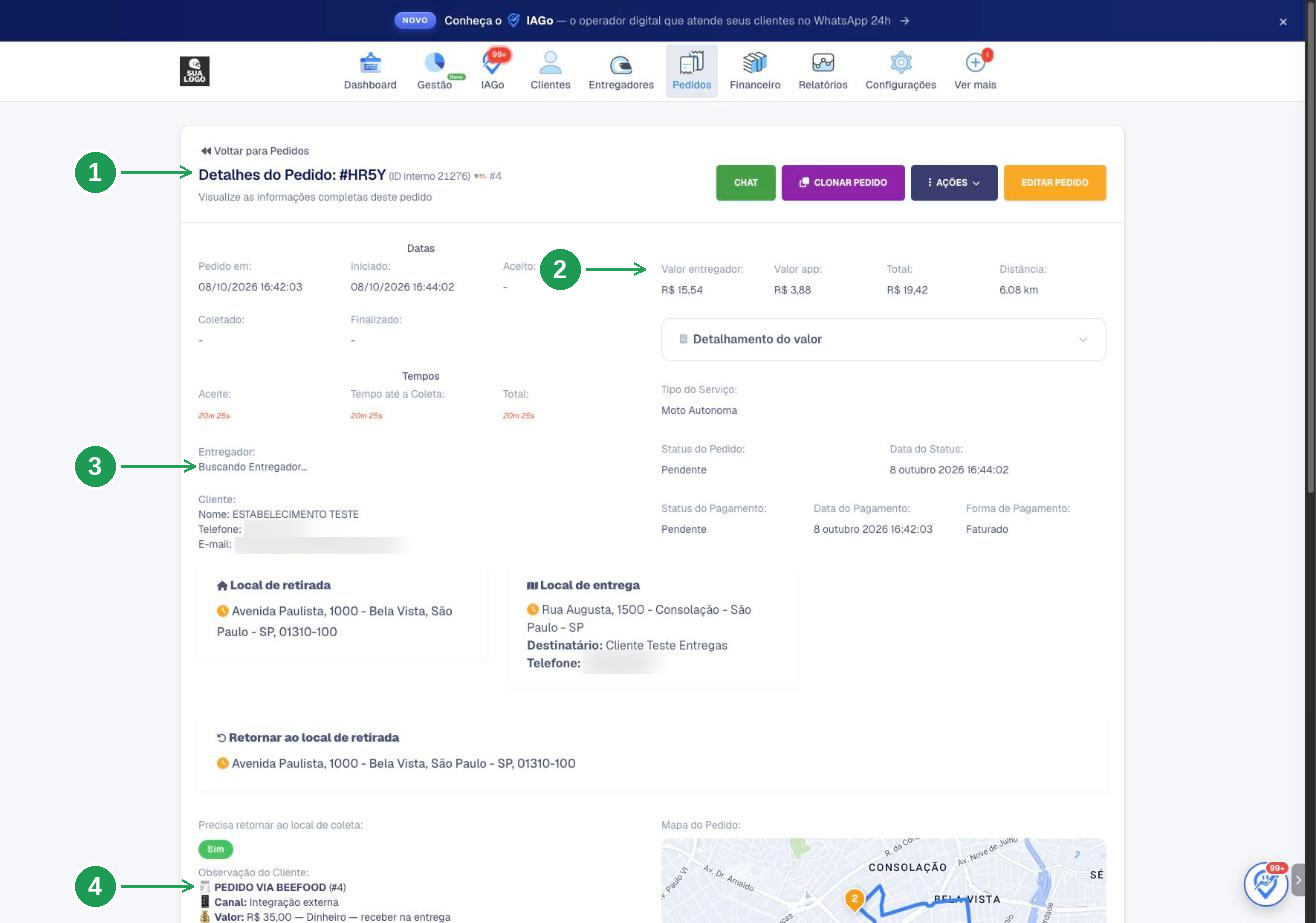Click the Valor app R$ 3,88 value
Screen dimensions: 1316x923
point(793,290)
